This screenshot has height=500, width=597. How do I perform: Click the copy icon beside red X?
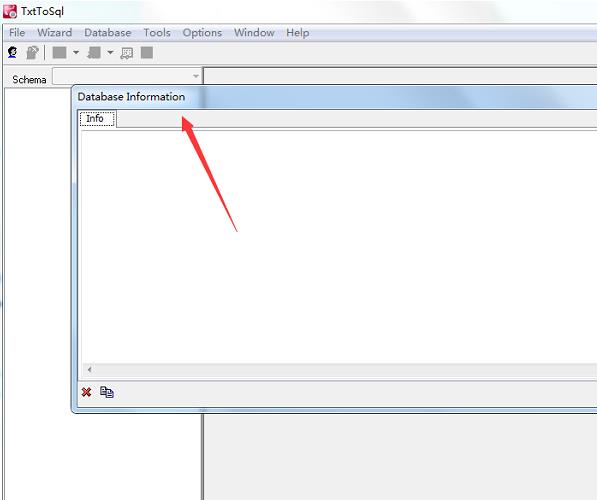(107, 392)
